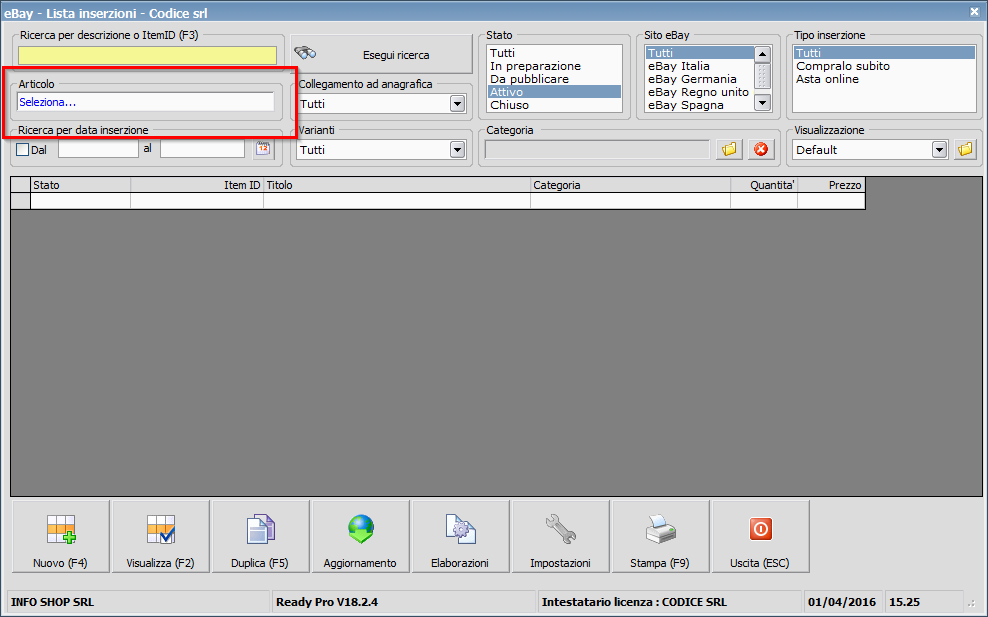Click the Nuovo (F4) button

click(x=60, y=536)
